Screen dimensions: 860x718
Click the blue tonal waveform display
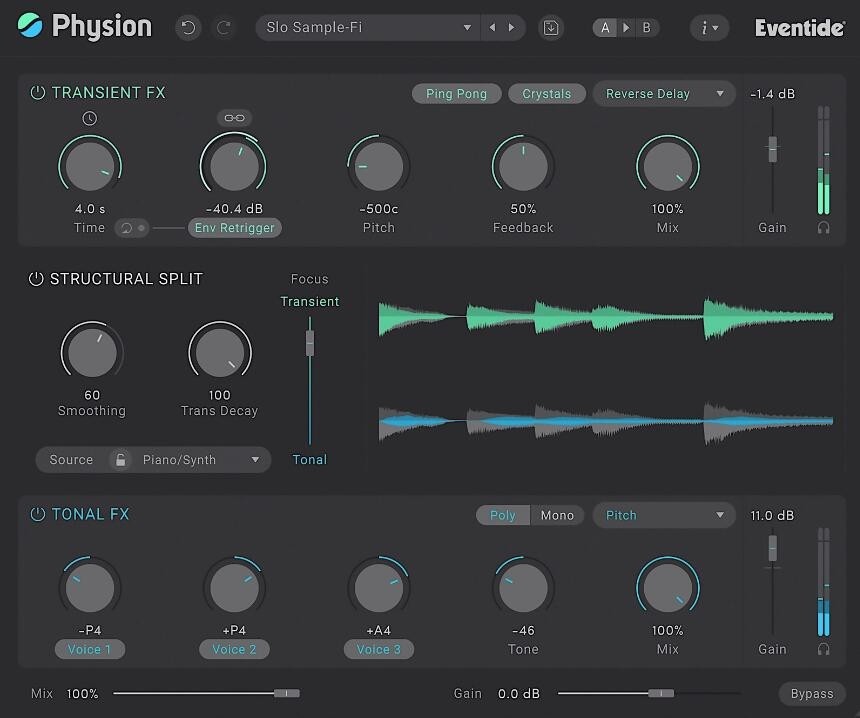606,422
